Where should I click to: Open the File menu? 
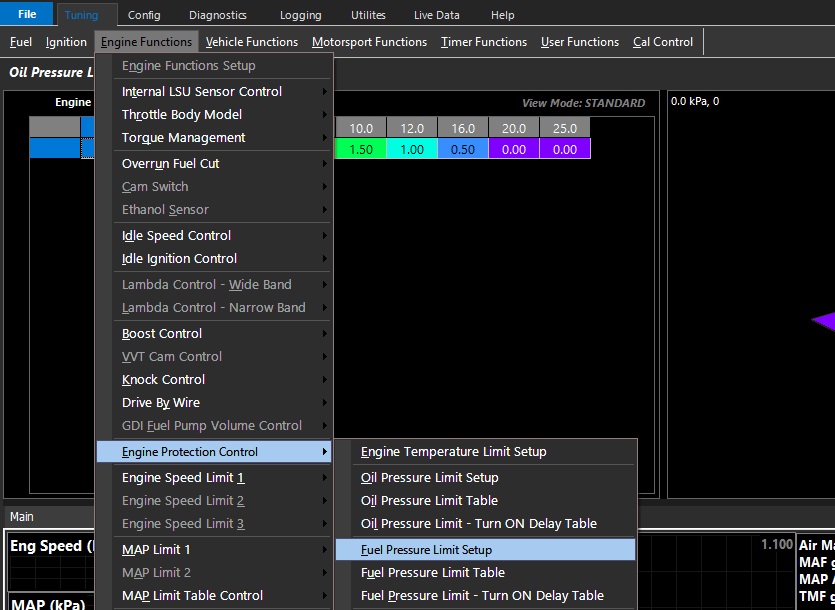tap(27, 14)
